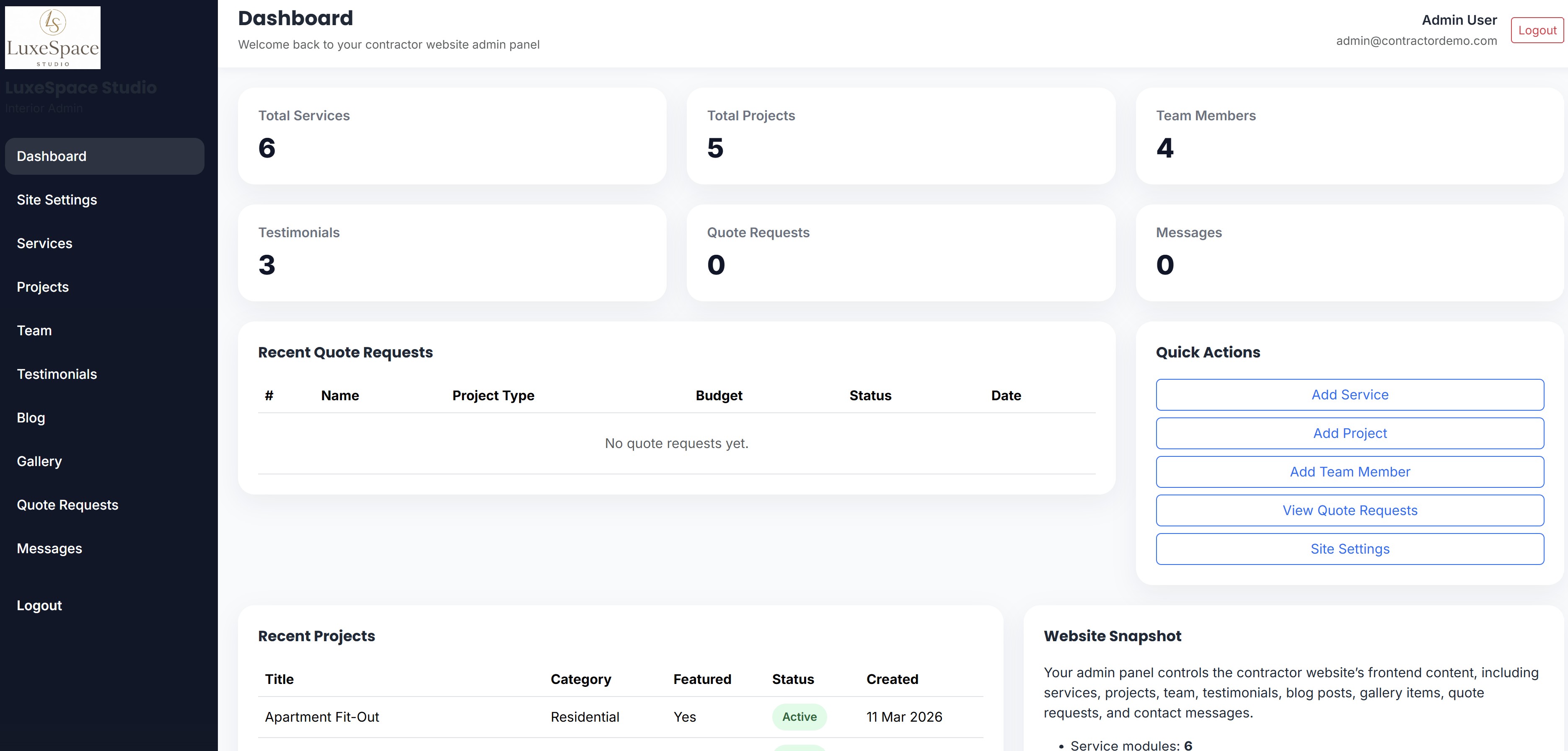
Task: Click the Add Service quick action
Action: [1350, 395]
